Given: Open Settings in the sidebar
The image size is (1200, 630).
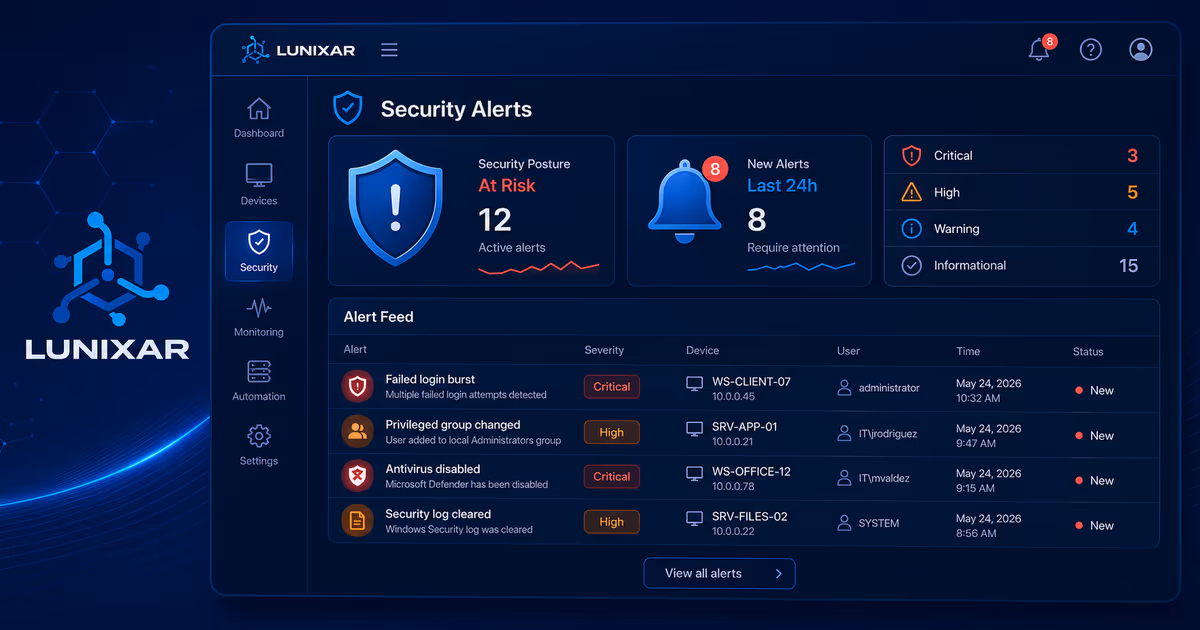Looking at the screenshot, I should (x=259, y=446).
